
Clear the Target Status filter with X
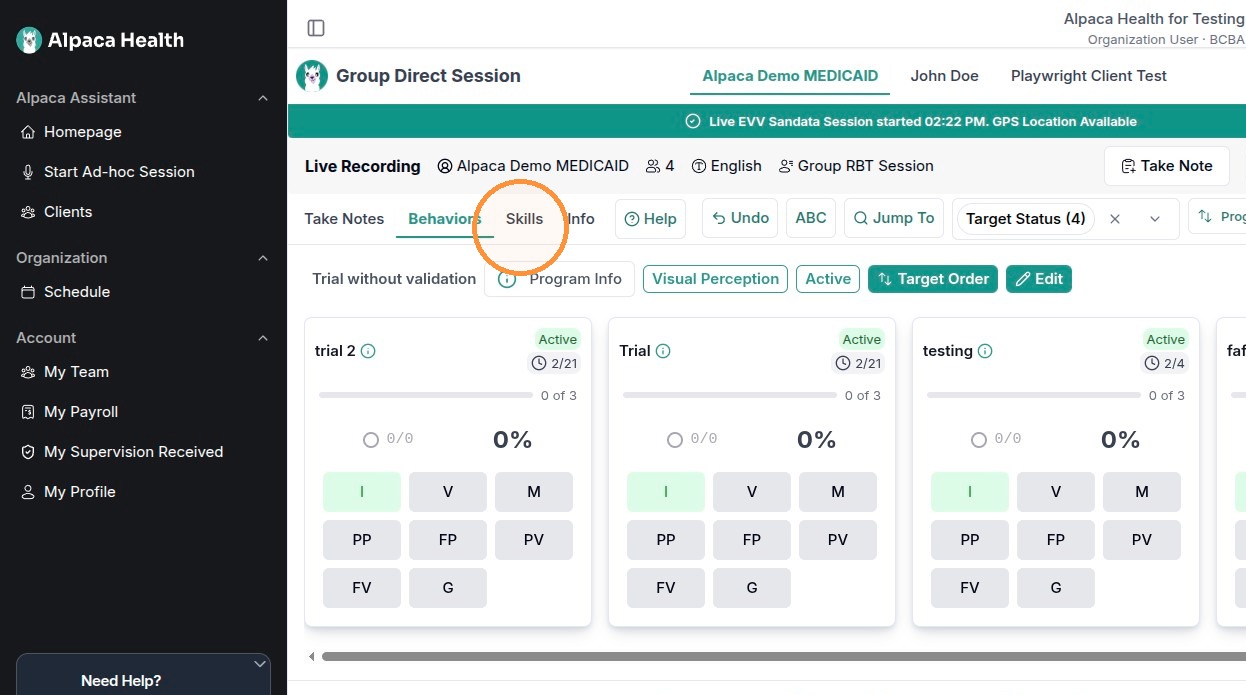click(x=1115, y=218)
